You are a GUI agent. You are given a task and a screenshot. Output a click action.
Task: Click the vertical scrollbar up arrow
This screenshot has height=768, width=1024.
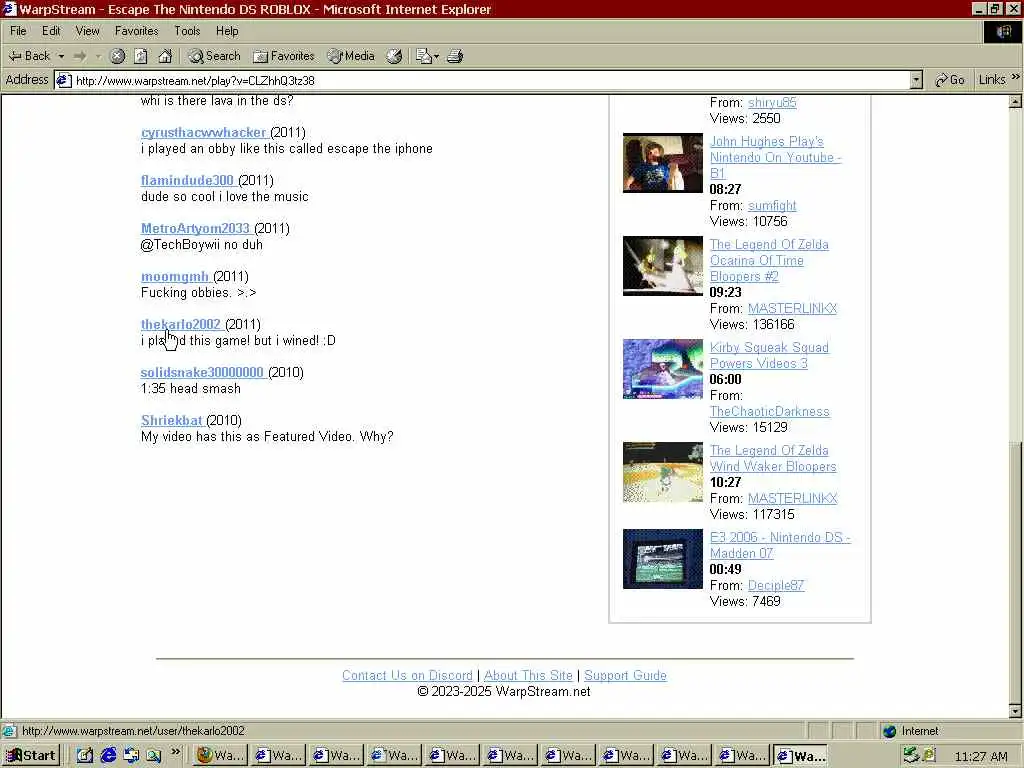[1015, 101]
